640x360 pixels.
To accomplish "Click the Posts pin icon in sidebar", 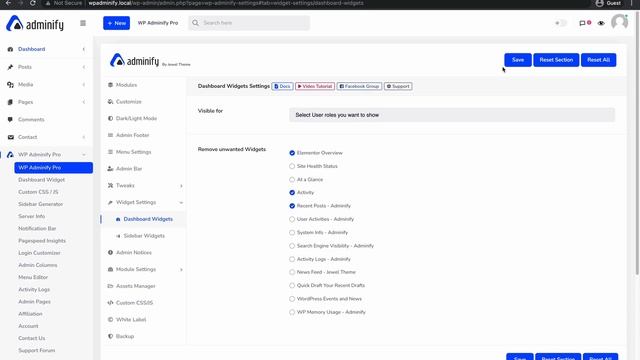I will pos(10,67).
